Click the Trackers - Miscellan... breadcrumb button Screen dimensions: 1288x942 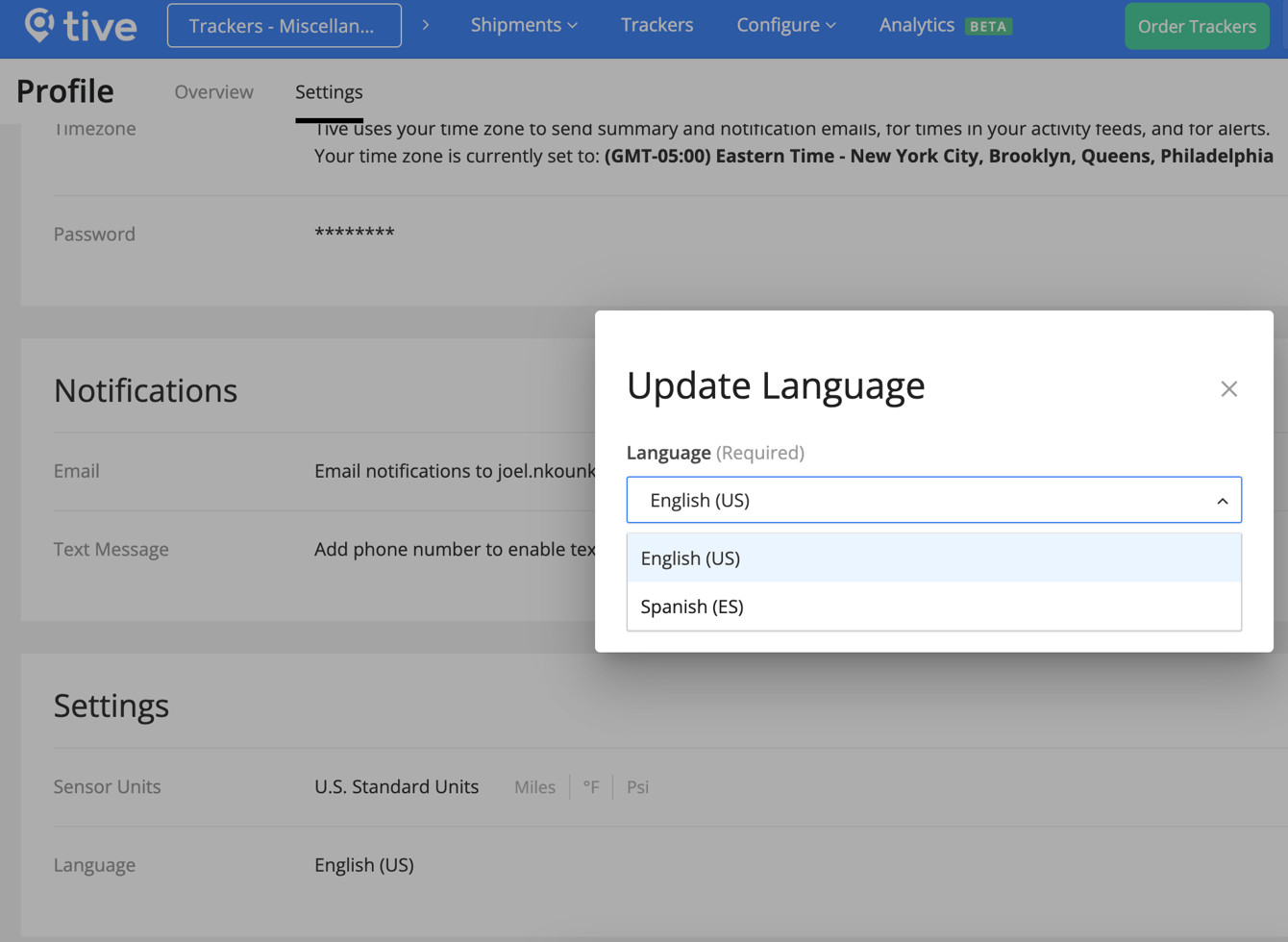(x=284, y=26)
